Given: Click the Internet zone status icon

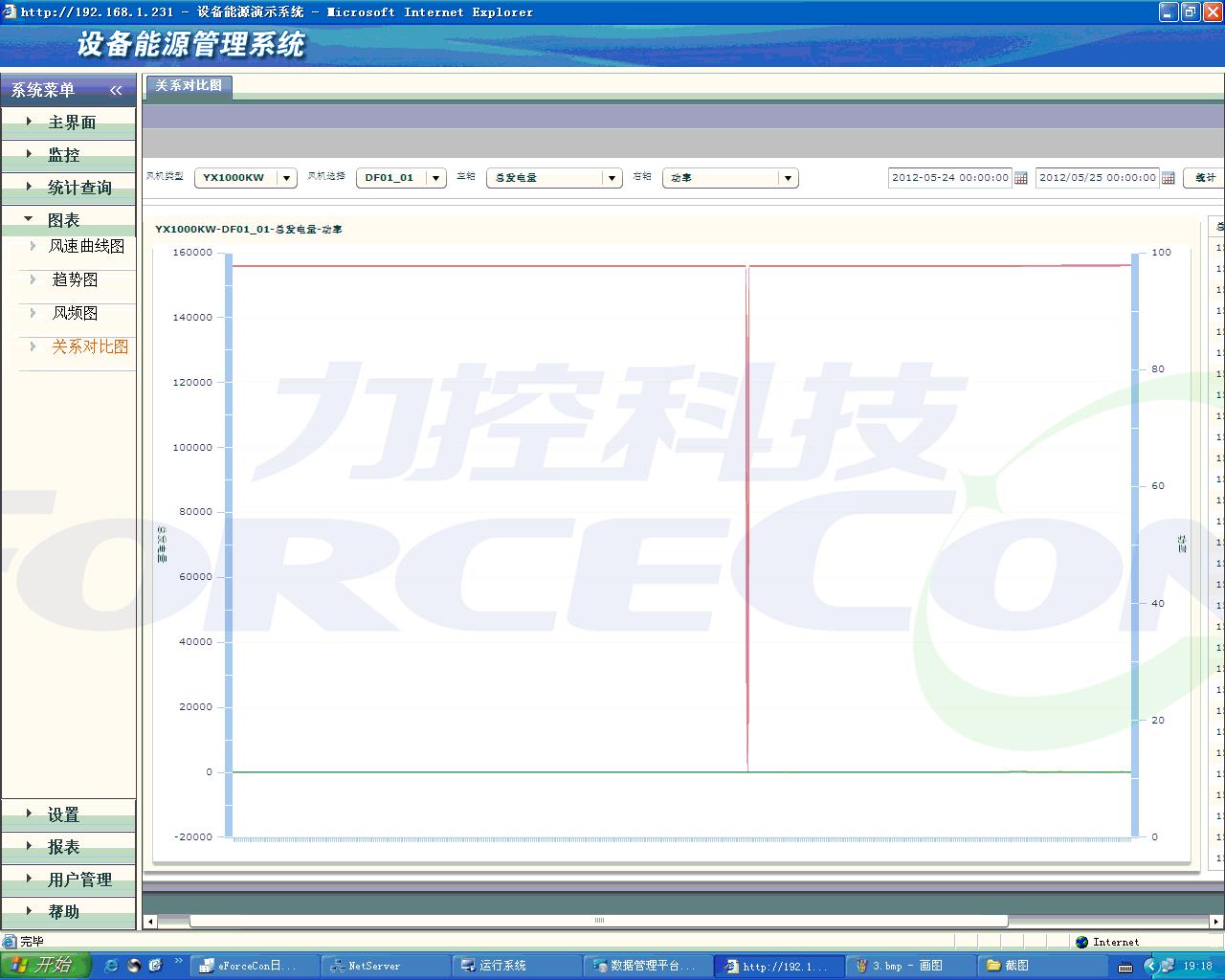Looking at the screenshot, I should pyautogui.click(x=1082, y=942).
